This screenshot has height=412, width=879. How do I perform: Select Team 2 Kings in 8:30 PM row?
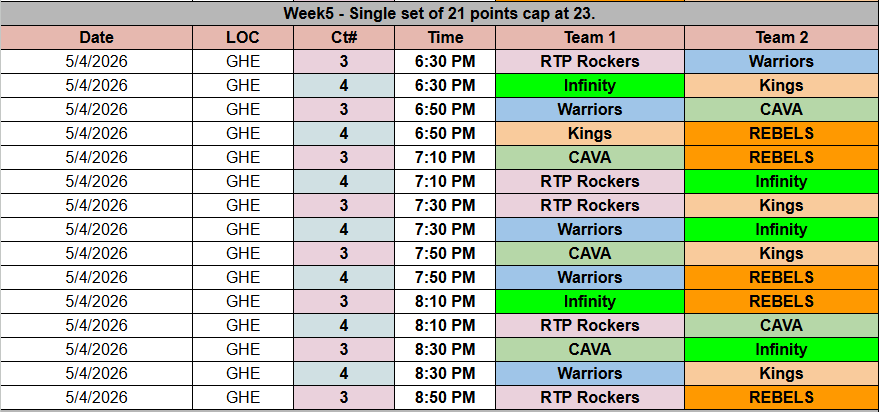[781, 374]
